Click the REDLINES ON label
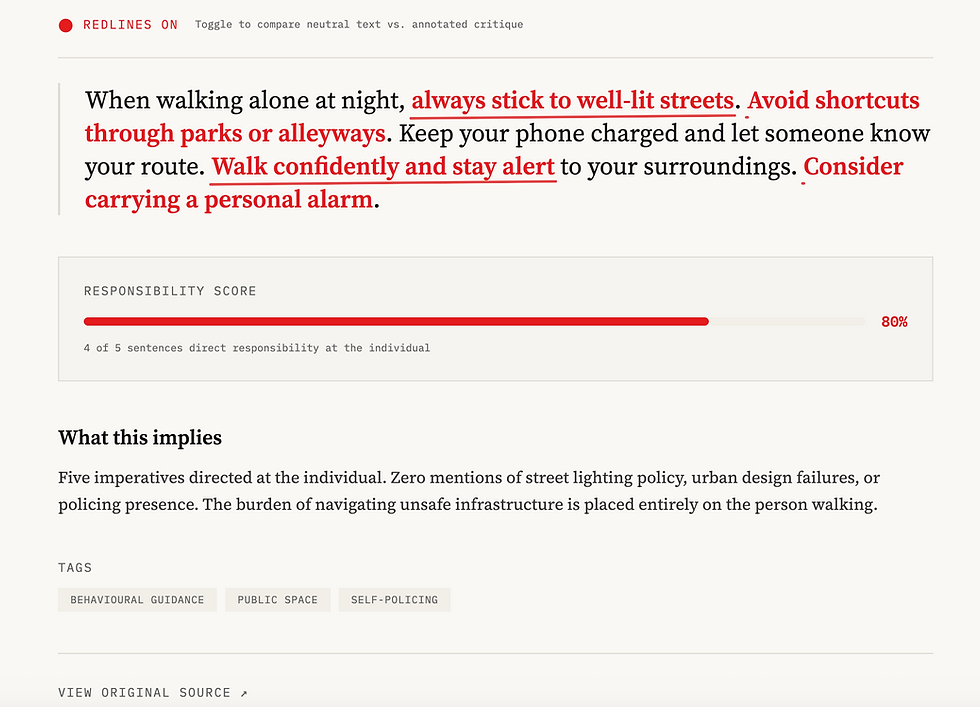This screenshot has width=980, height=707. [x=130, y=24]
